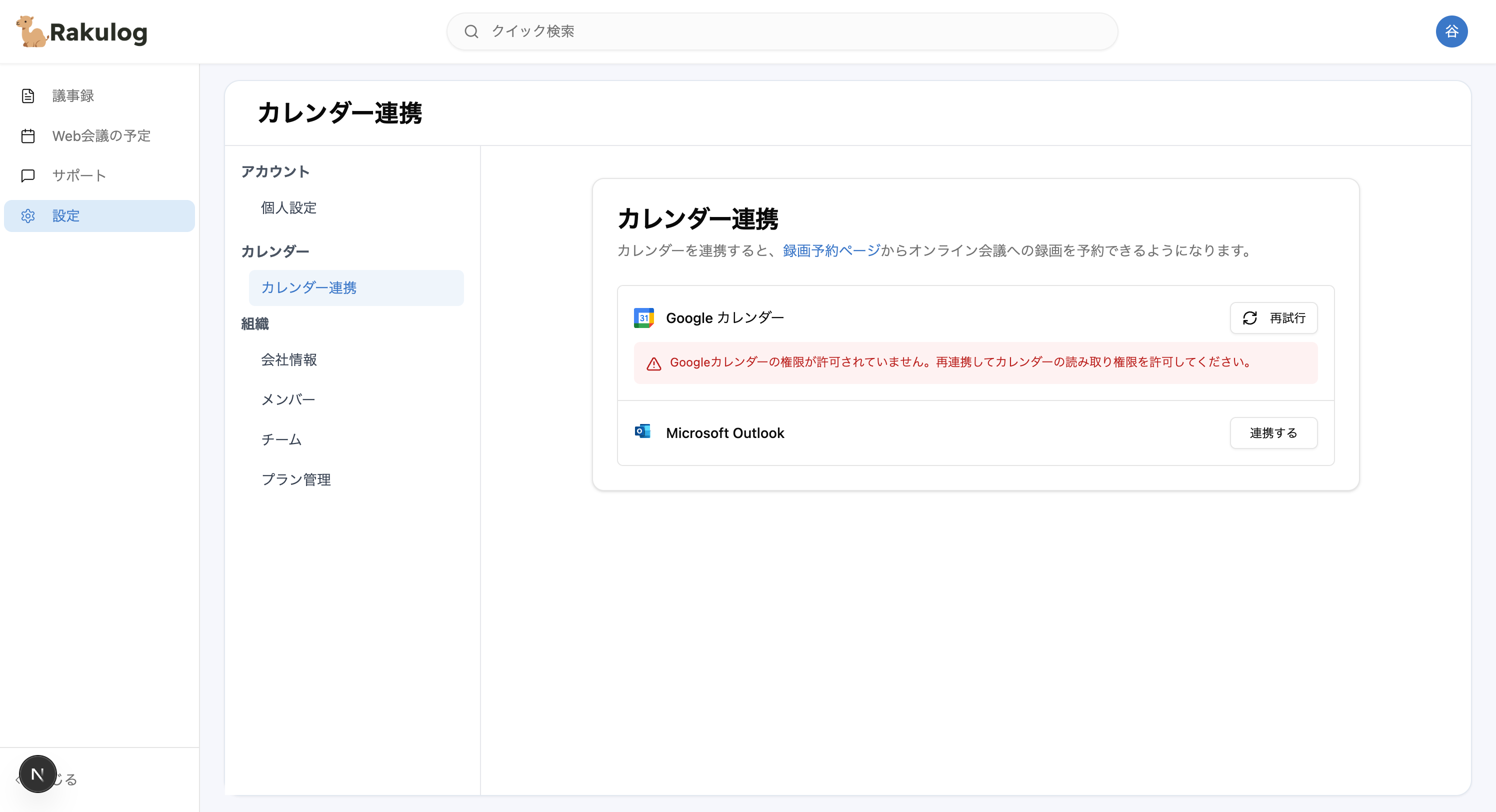Viewport: 1496px width, 812px height.
Task: Open the 谷 avatar menu top right
Action: pos(1452,31)
